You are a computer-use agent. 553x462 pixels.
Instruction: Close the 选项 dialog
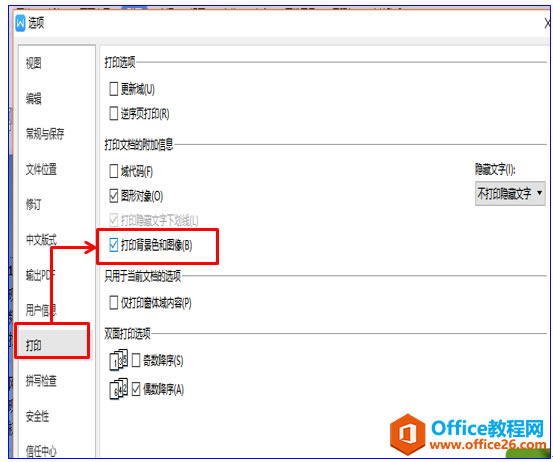tap(548, 24)
